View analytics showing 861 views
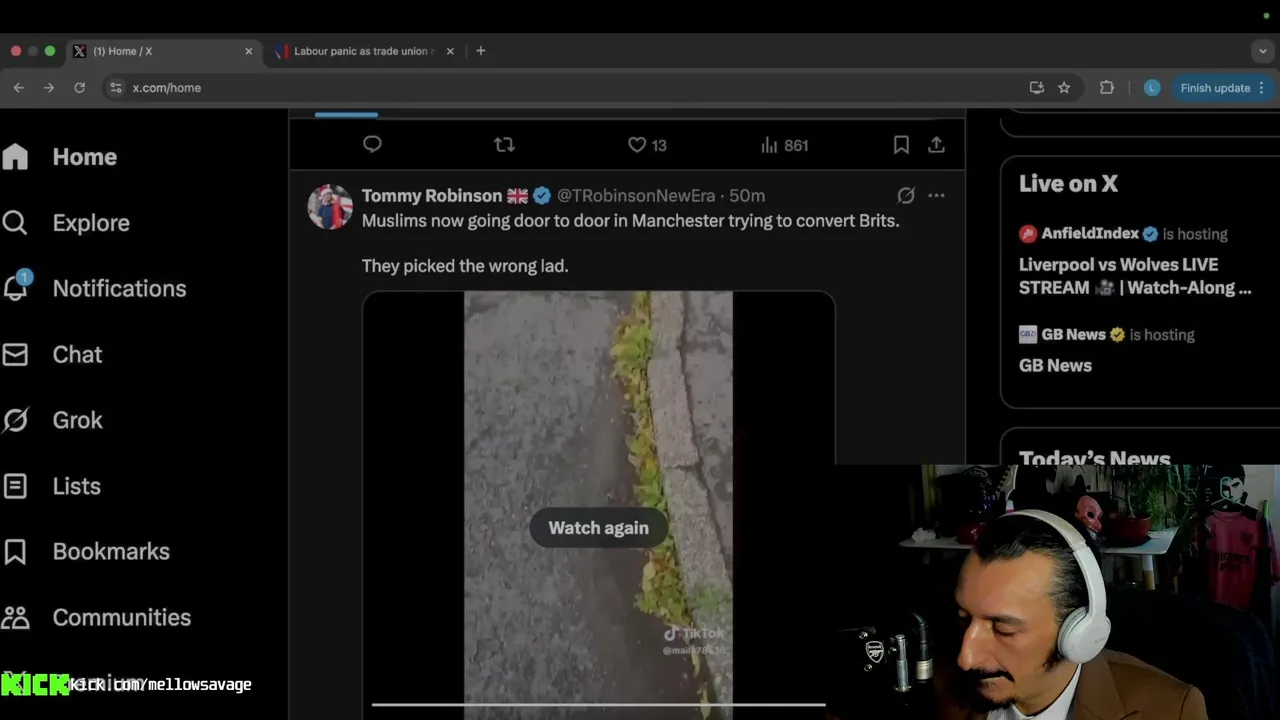Viewport: 1280px width, 720px height. point(784,145)
